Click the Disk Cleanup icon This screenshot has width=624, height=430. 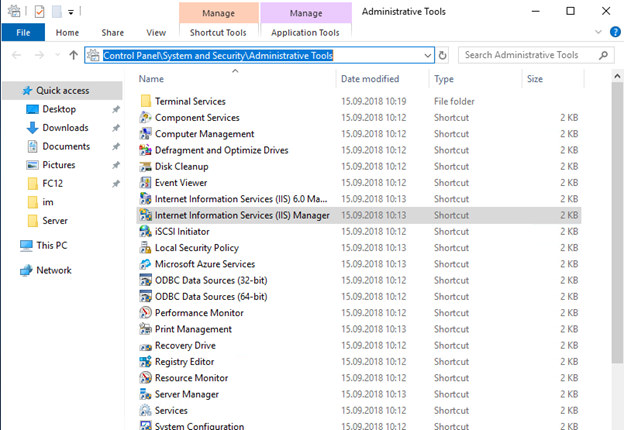[x=146, y=166]
